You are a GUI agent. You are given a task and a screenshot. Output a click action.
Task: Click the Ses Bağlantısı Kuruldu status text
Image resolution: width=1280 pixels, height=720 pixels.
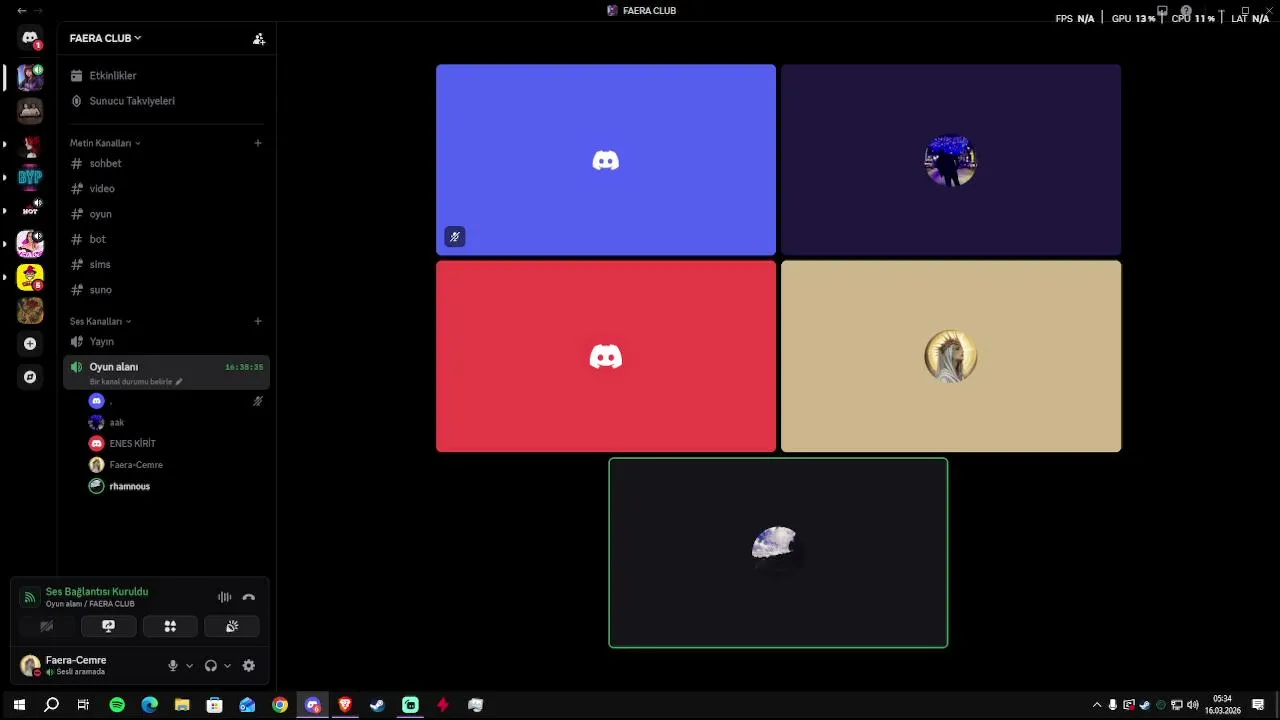[x=97, y=591]
